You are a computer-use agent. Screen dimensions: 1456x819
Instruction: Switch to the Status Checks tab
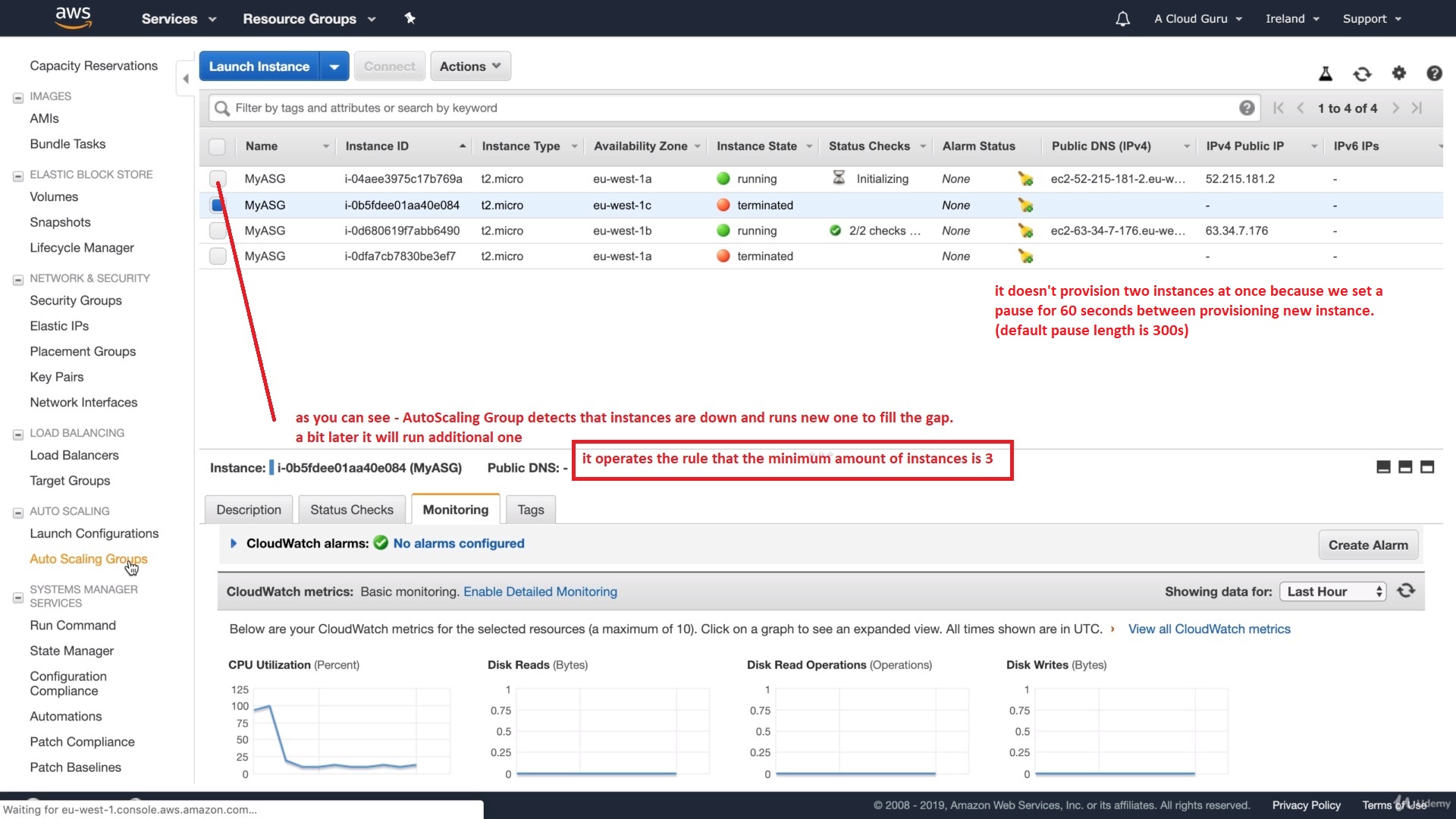(352, 510)
